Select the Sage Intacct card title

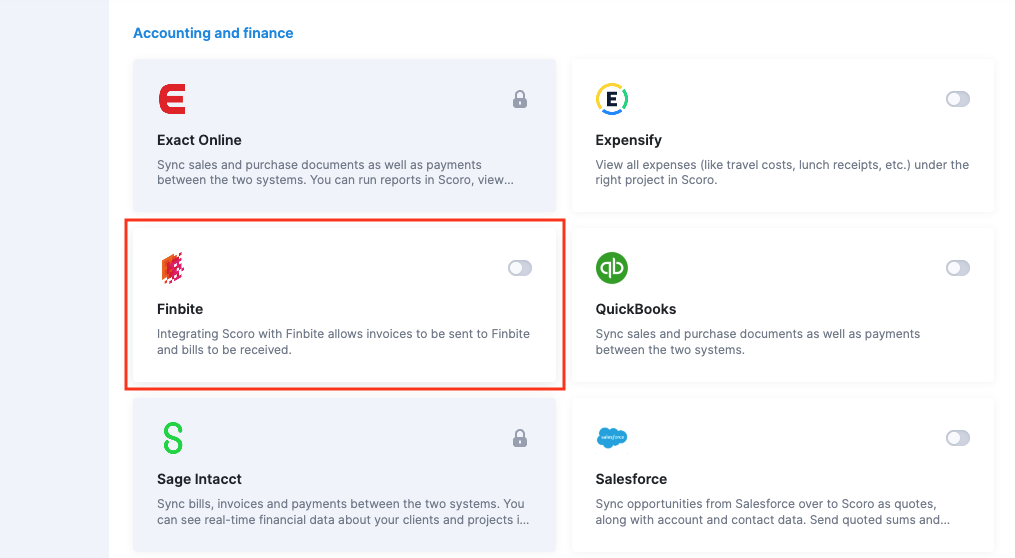(x=199, y=479)
